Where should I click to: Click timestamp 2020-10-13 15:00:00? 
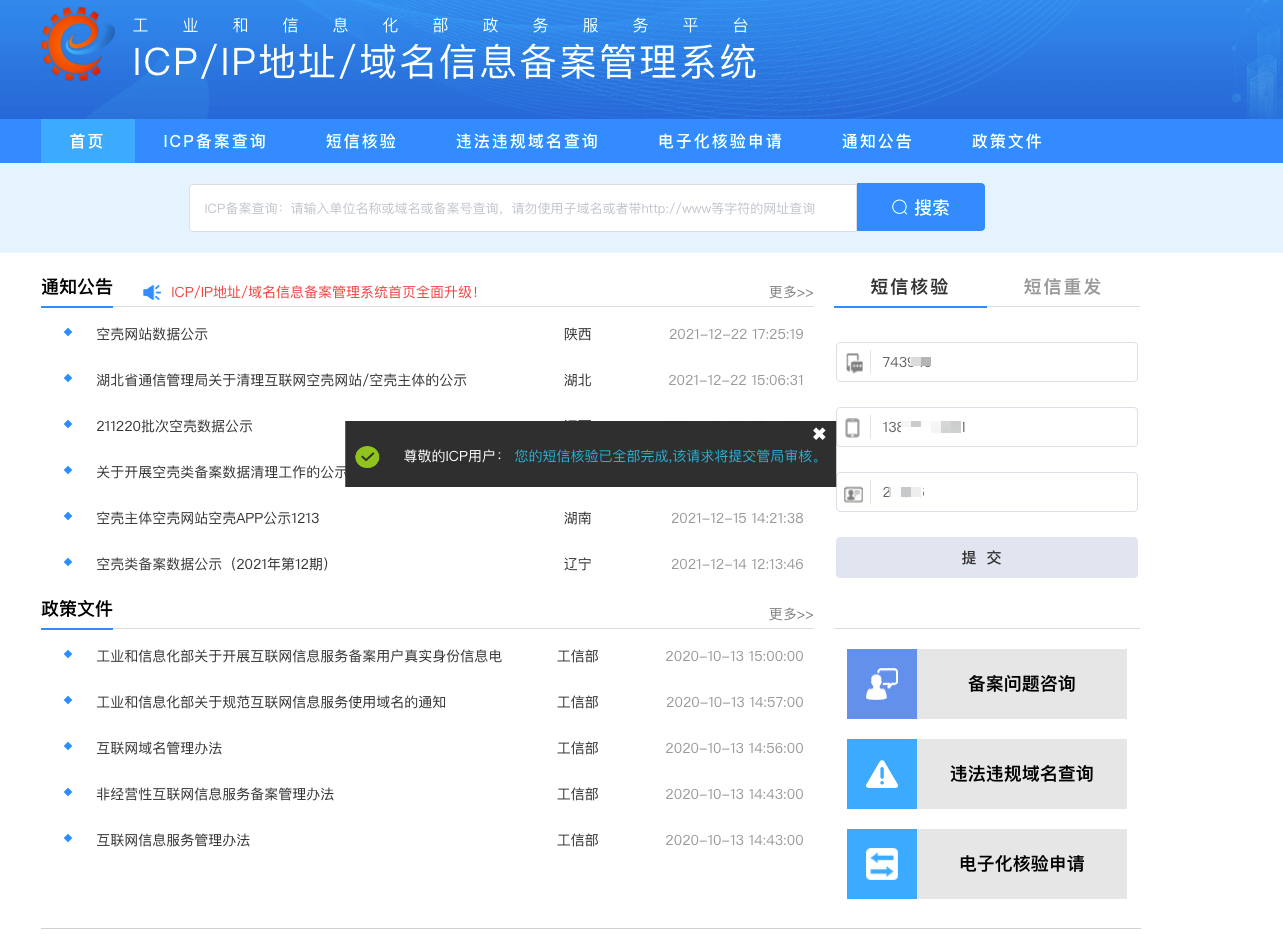[x=734, y=656]
